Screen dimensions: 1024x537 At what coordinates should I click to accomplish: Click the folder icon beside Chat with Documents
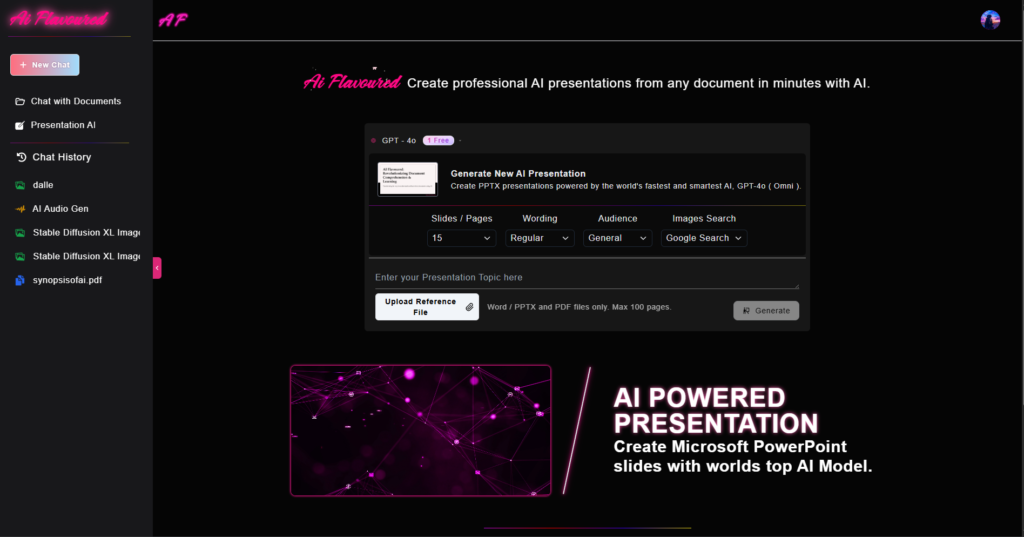(20, 101)
